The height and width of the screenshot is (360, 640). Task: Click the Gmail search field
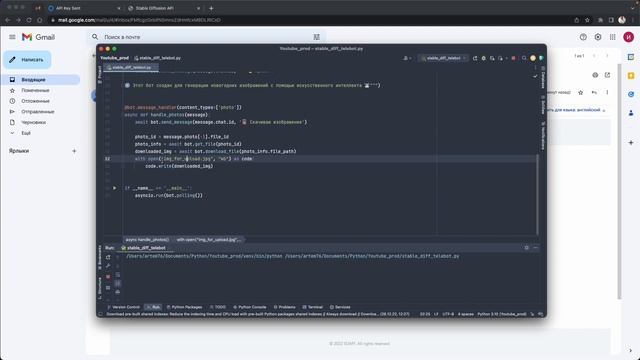click(x=206, y=37)
